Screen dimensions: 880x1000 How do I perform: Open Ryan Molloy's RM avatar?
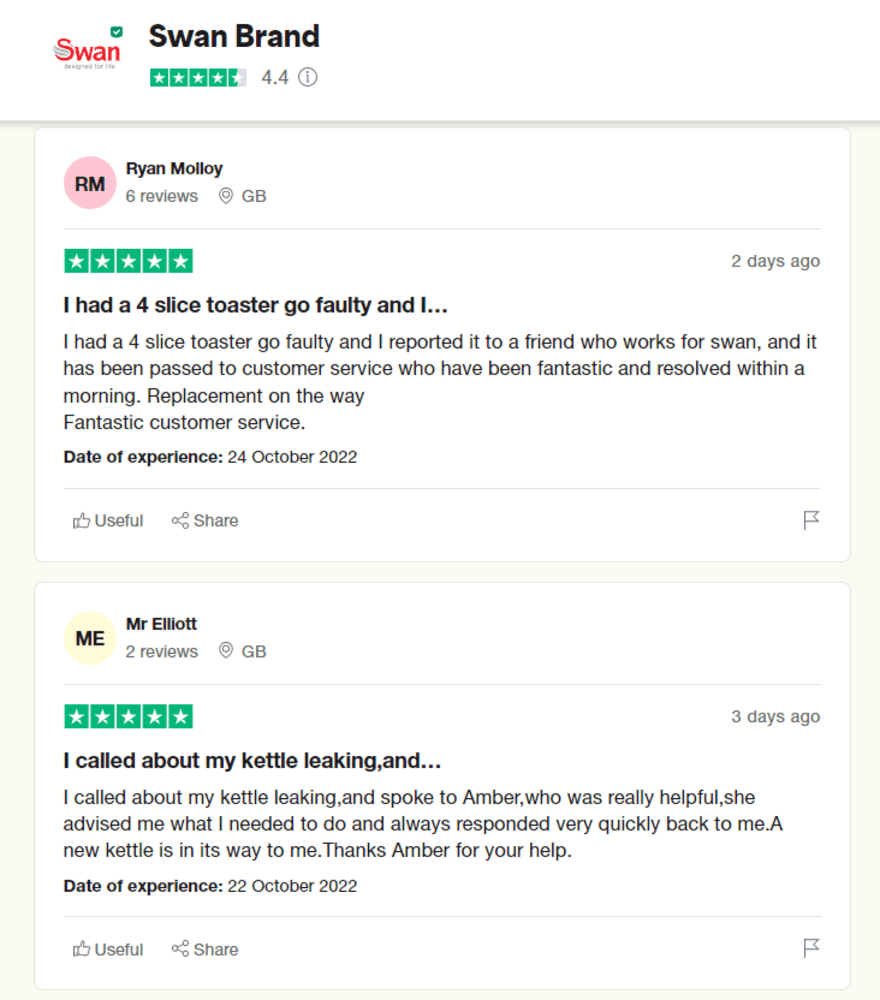tap(90, 183)
